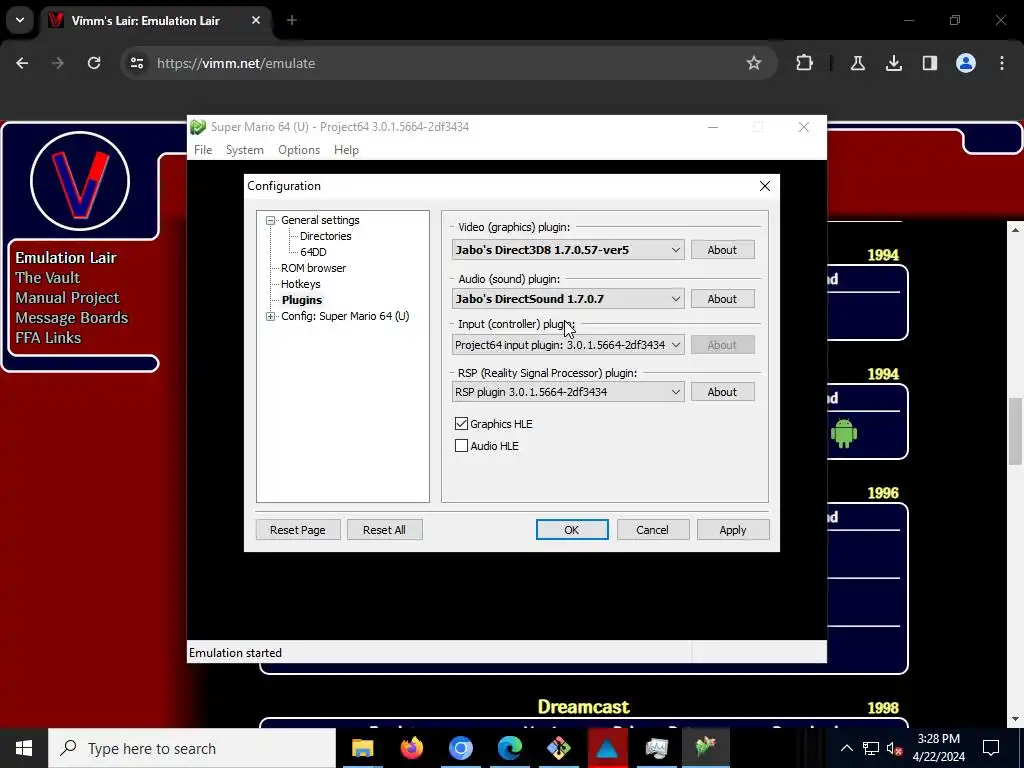Open the RSP plugin dropdown
The width and height of the screenshot is (1024, 768).
568,392
